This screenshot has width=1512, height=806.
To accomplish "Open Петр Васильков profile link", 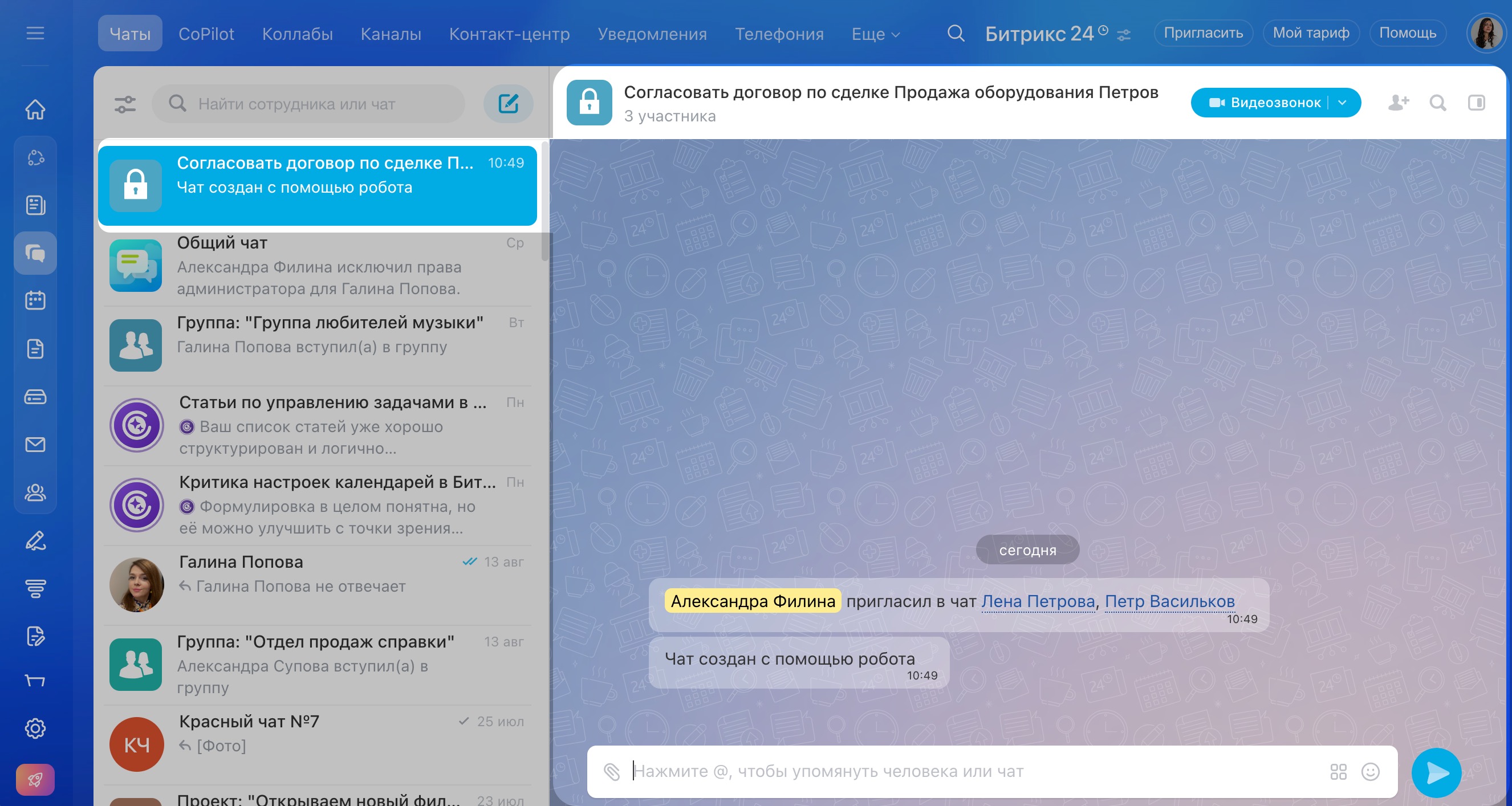I will click(x=1170, y=601).
